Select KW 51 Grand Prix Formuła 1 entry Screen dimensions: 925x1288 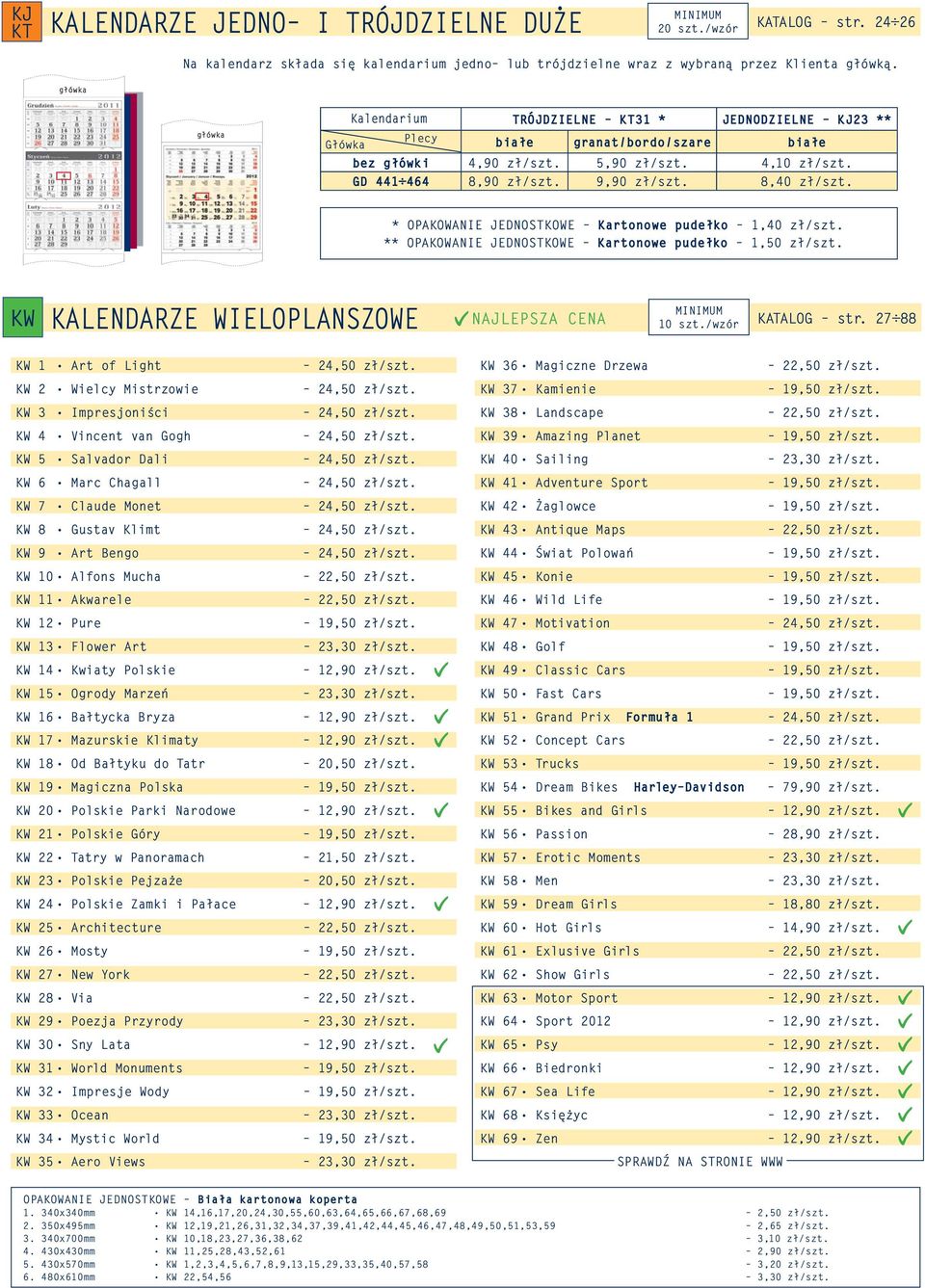click(699, 717)
